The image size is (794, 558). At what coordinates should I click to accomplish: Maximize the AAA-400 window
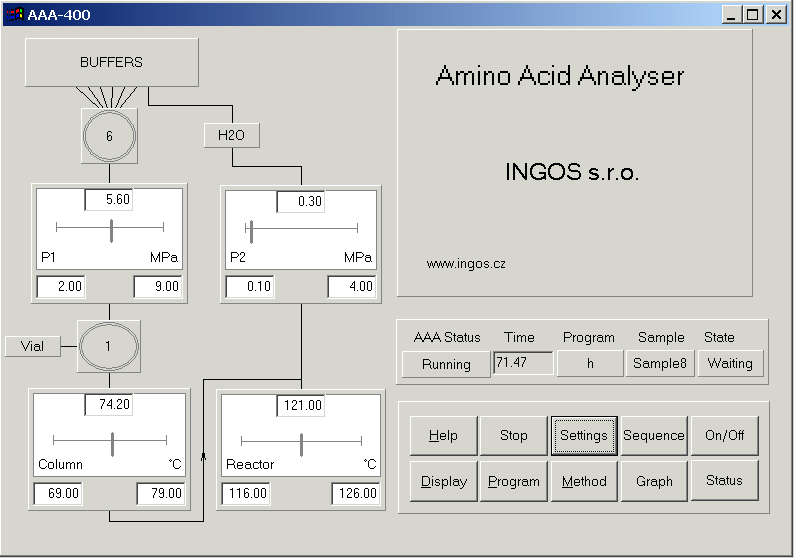752,15
